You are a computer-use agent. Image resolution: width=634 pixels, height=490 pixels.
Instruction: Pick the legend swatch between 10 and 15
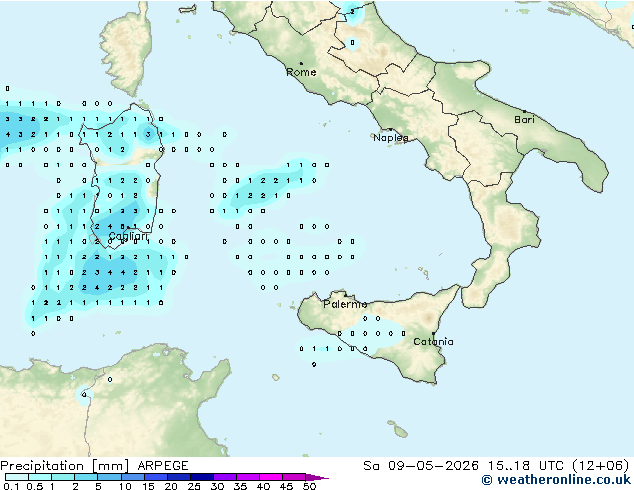click(x=132, y=477)
